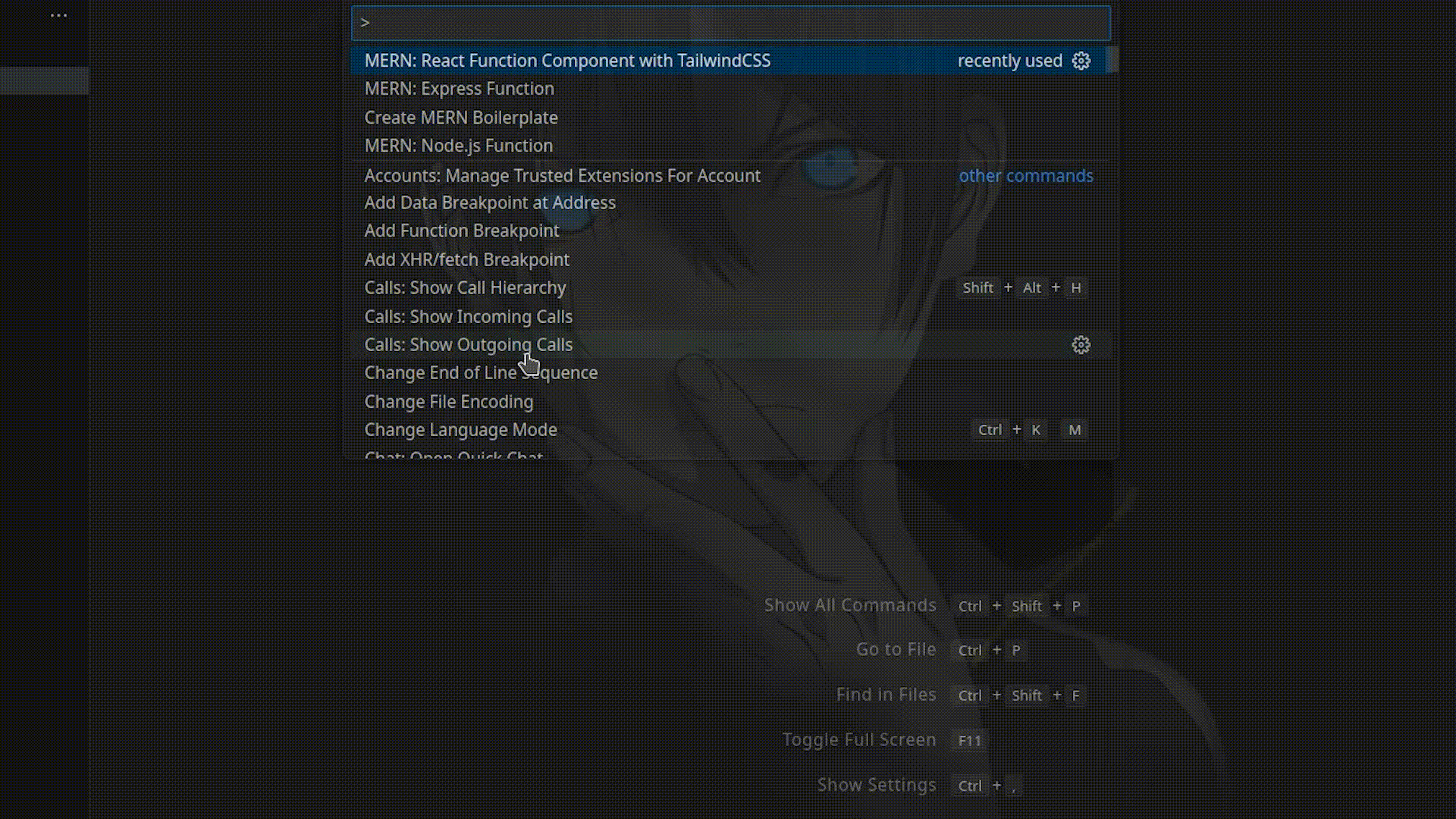This screenshot has width=1456, height=819.
Task: Select Add Function Breakpoint command
Action: (461, 231)
